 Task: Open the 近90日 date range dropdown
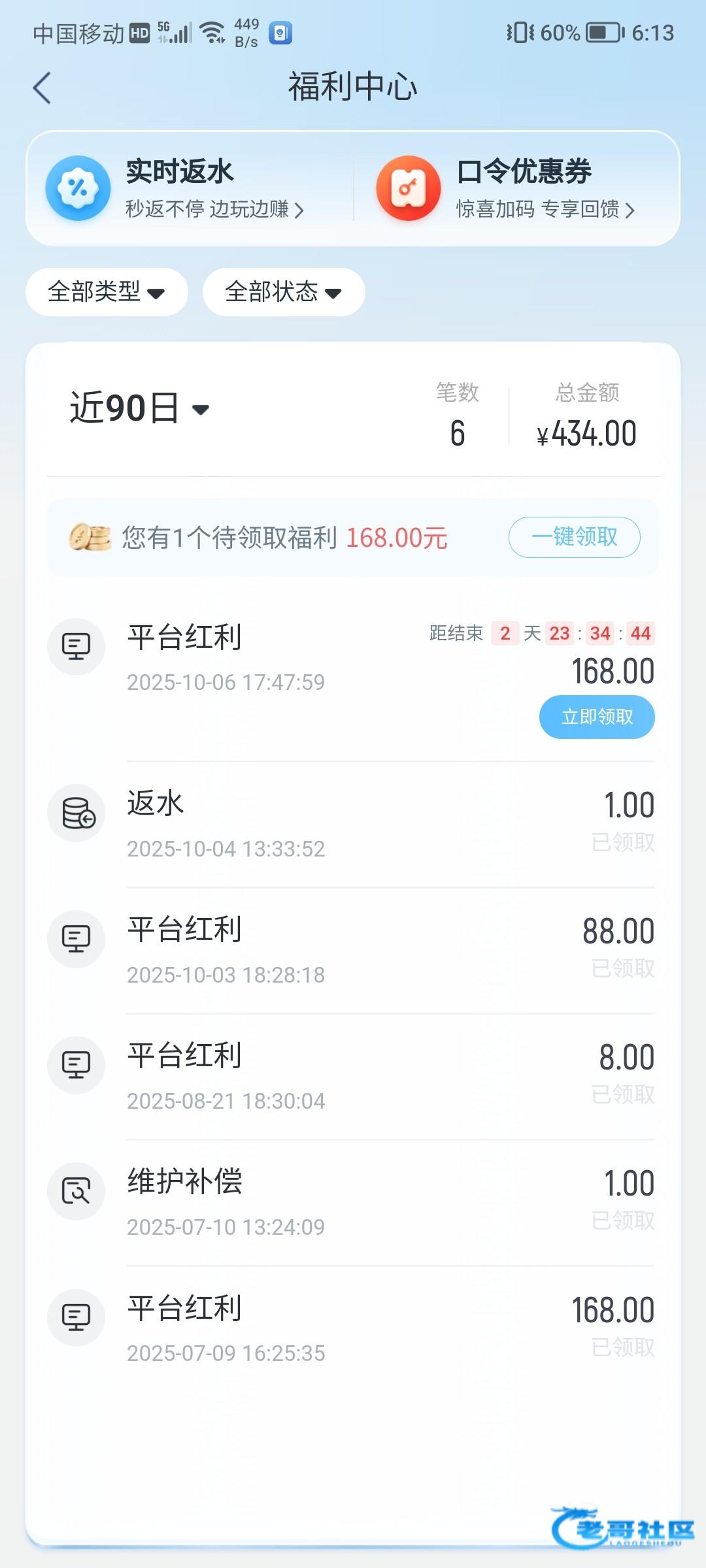[x=140, y=408]
